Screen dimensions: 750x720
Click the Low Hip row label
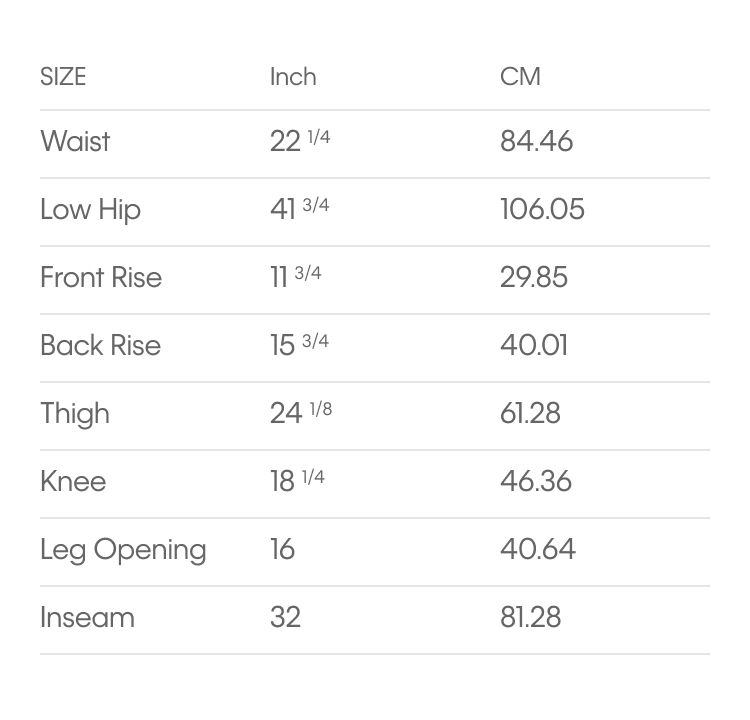(91, 210)
